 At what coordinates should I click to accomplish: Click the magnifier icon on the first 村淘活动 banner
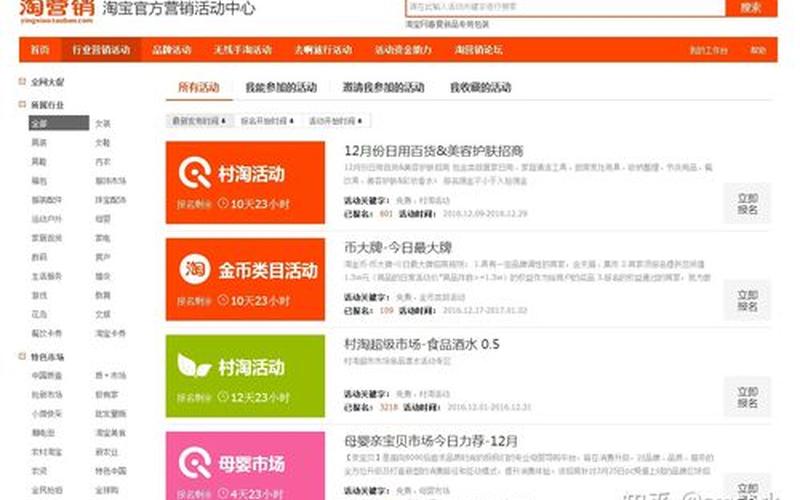click(194, 173)
